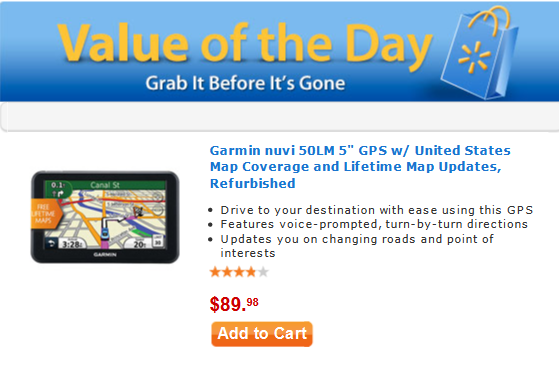Click the Value of the Day banner heading
The image size is (559, 370).
click(245, 43)
